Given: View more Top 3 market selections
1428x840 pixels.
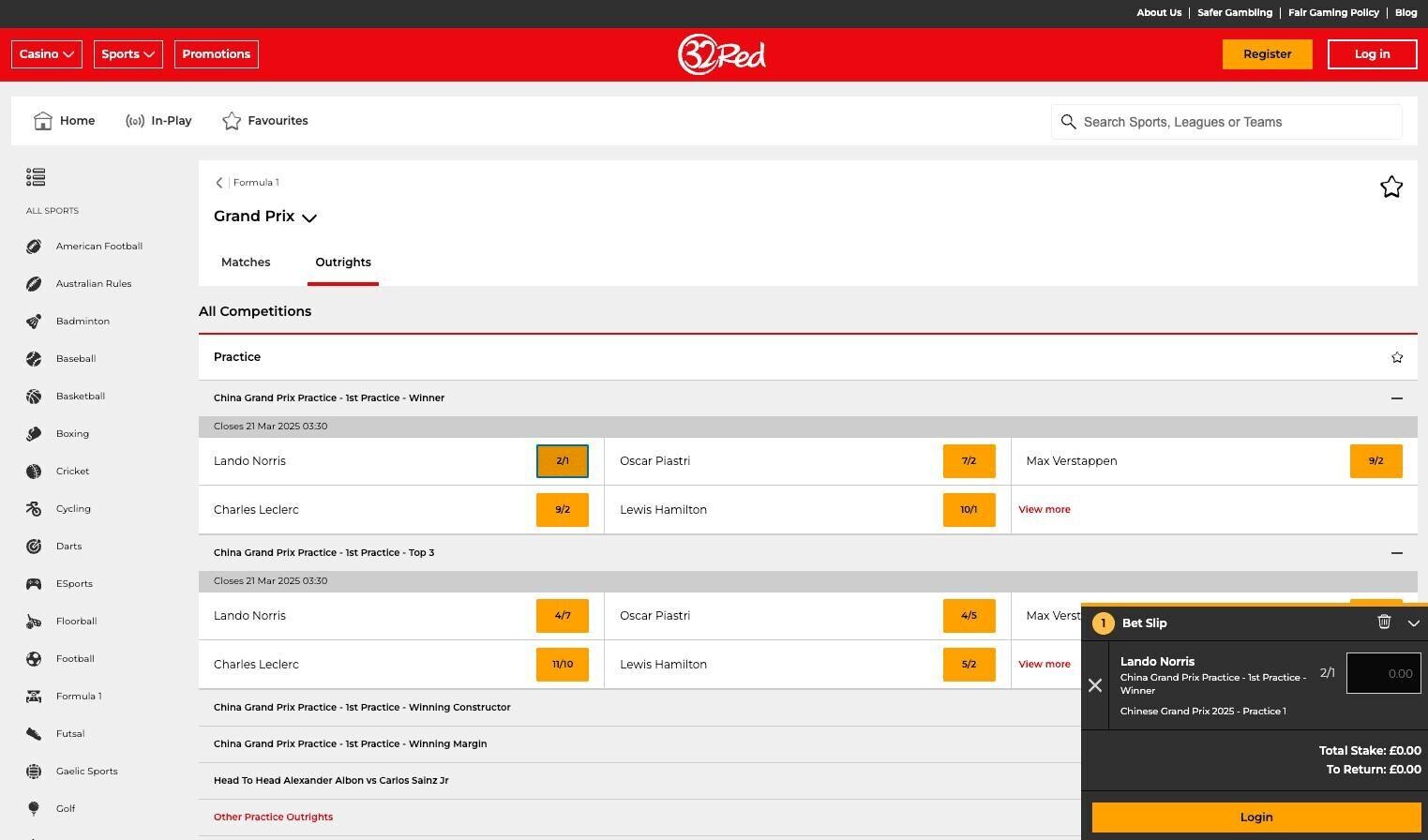Looking at the screenshot, I should 1045,665.
